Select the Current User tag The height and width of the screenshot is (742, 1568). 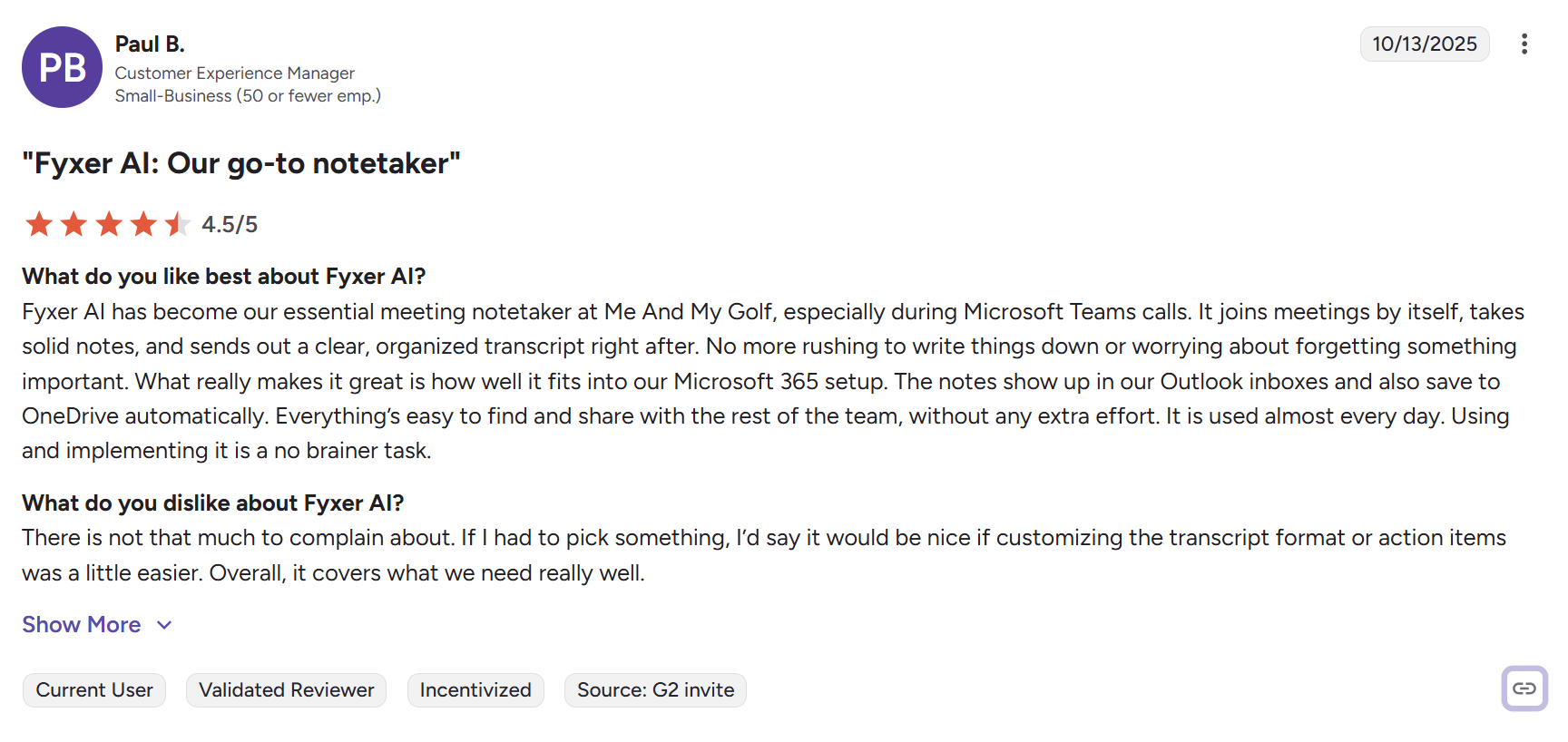point(93,689)
